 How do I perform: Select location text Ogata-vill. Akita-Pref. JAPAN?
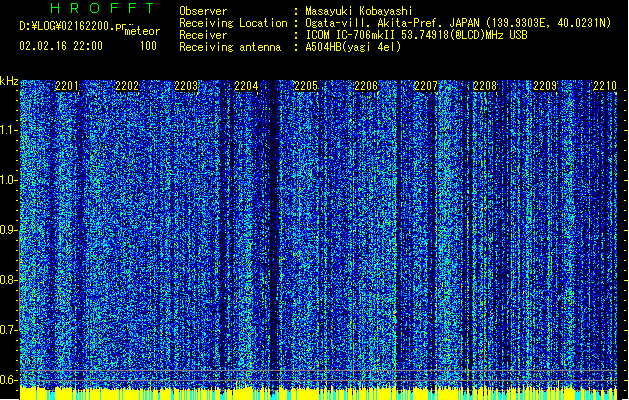click(x=392, y=23)
